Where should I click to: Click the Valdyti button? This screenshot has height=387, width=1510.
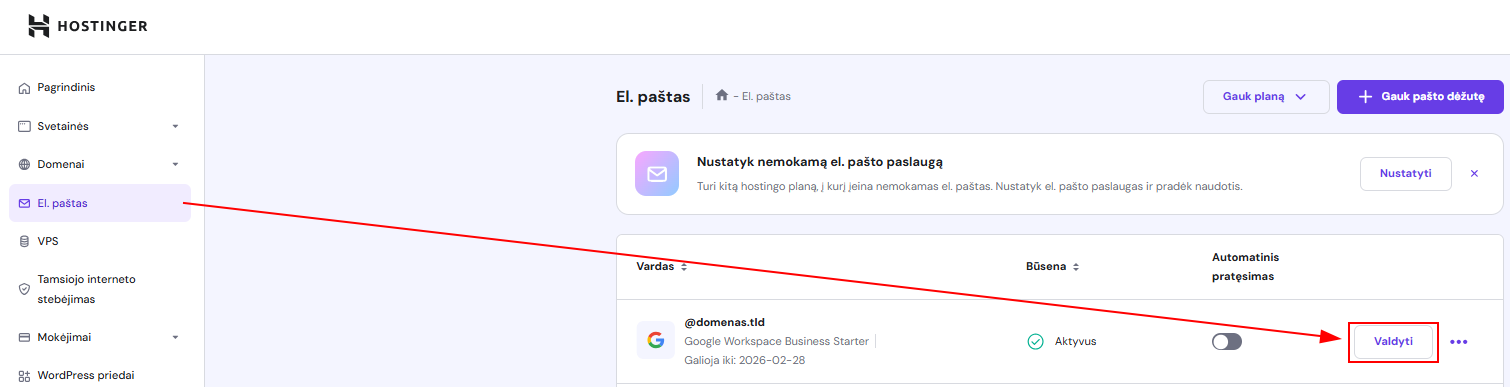pos(1393,341)
